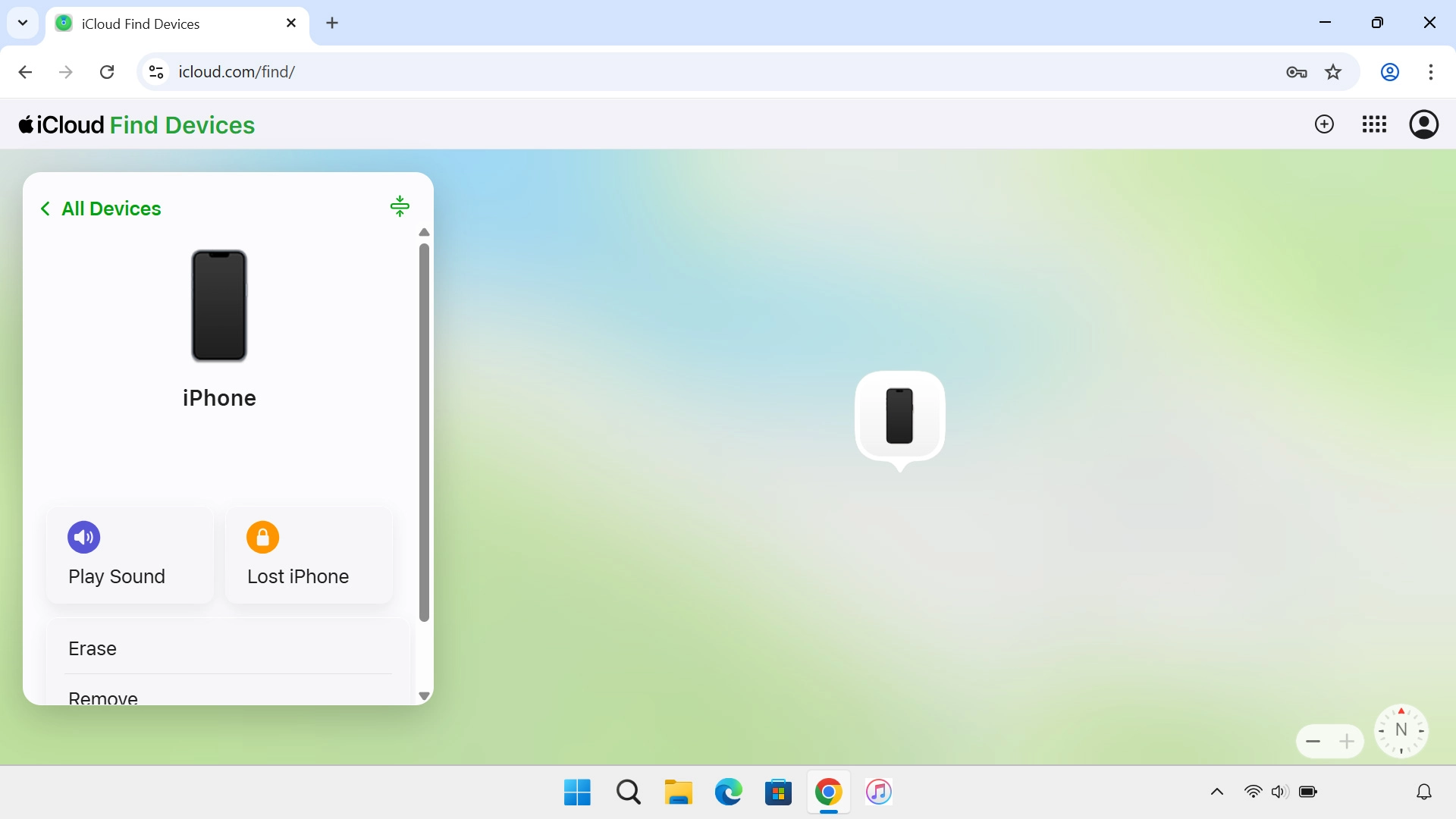Click the compass to reset north
Image resolution: width=1456 pixels, height=819 pixels.
pyautogui.click(x=1401, y=731)
